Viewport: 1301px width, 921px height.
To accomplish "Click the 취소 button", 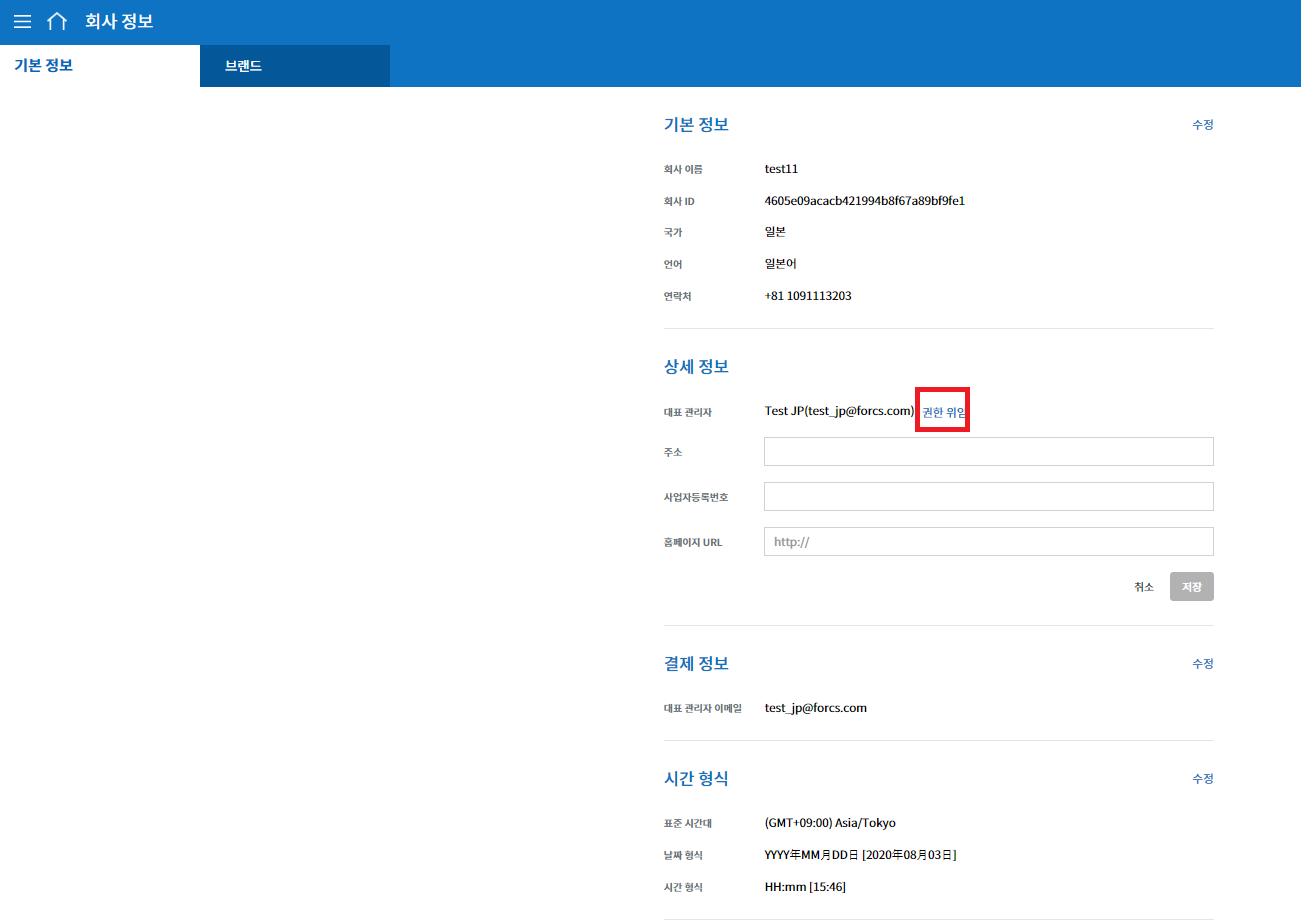I will (1144, 587).
